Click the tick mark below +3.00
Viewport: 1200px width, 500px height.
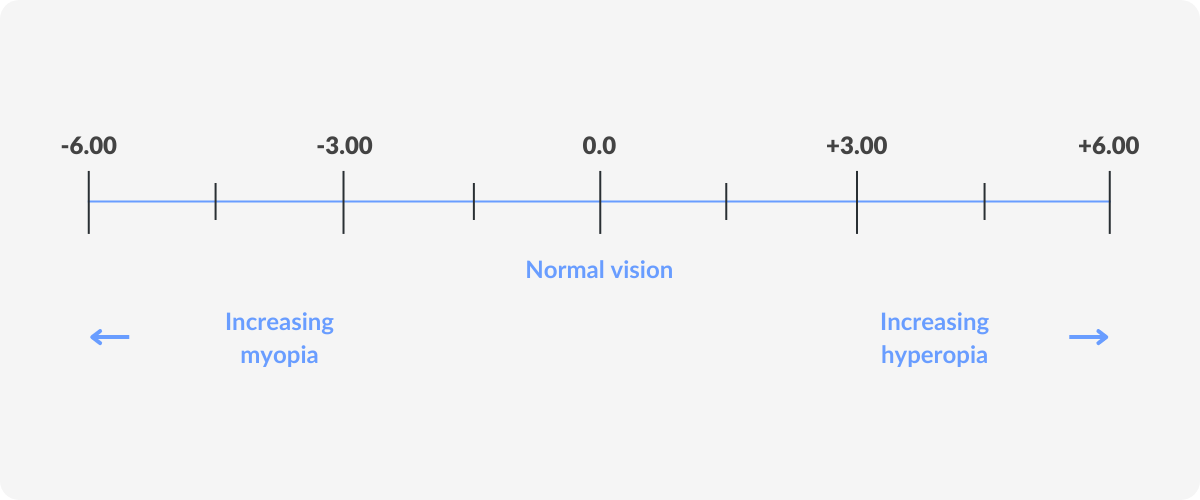[857, 202]
